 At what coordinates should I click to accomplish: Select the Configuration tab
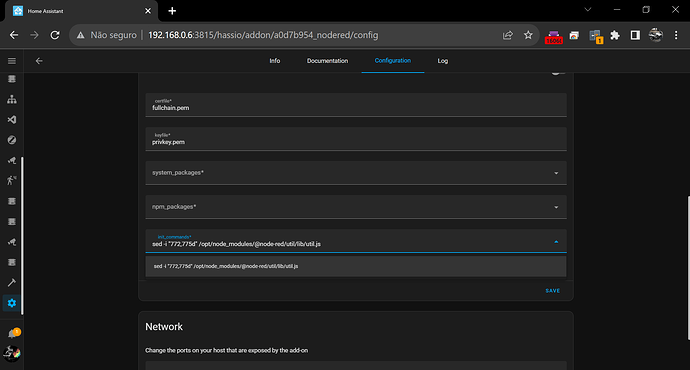[x=393, y=61]
